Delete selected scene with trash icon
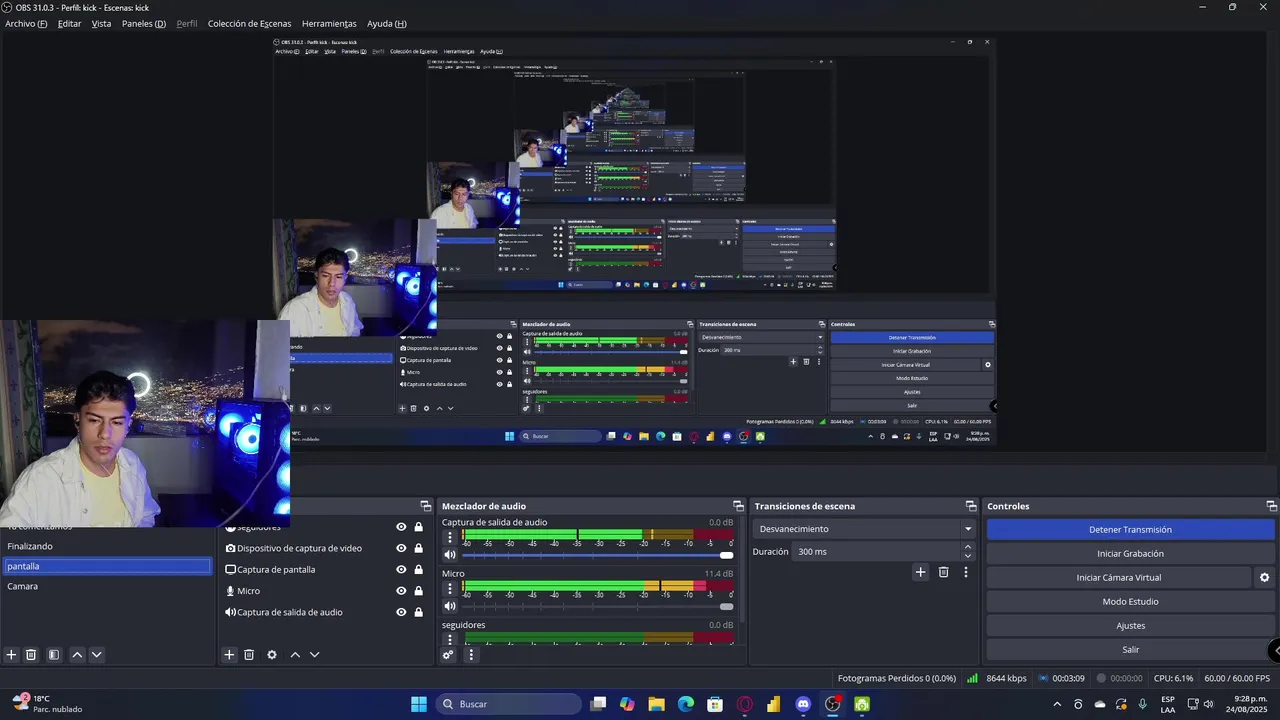Image resolution: width=1280 pixels, height=720 pixels. [x=31, y=655]
